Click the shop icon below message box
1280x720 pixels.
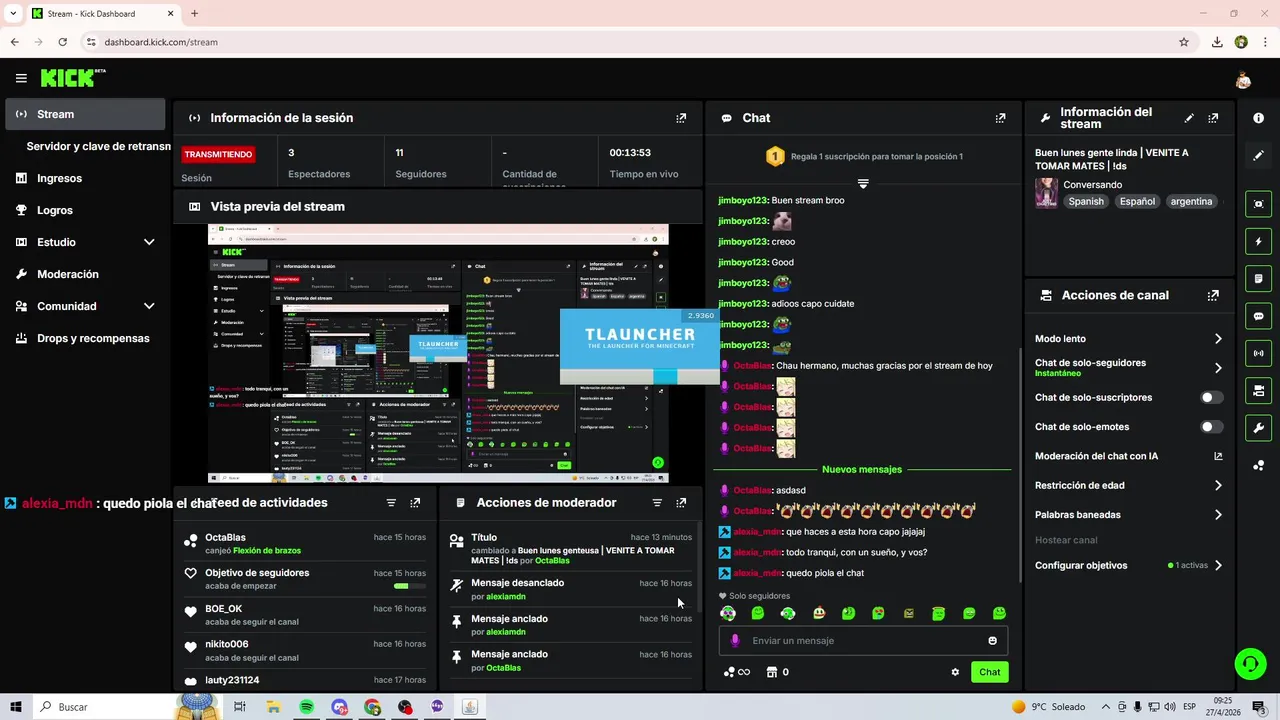[x=771, y=673]
